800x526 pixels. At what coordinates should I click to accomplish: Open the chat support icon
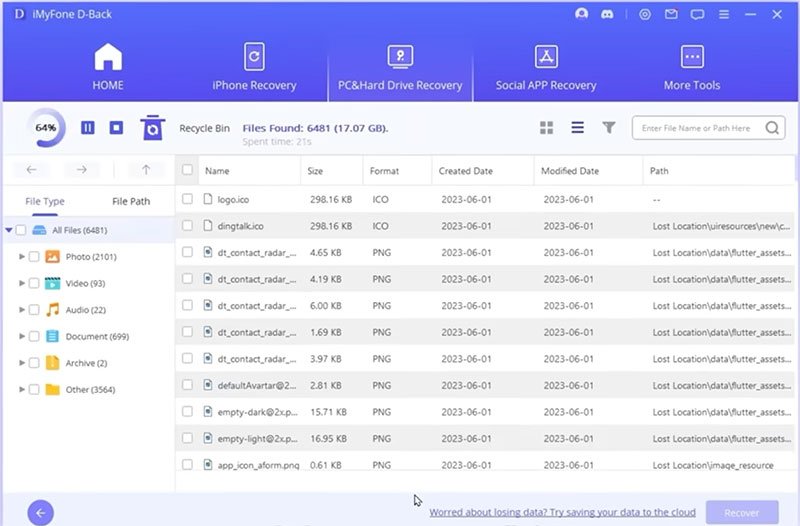[x=697, y=14]
